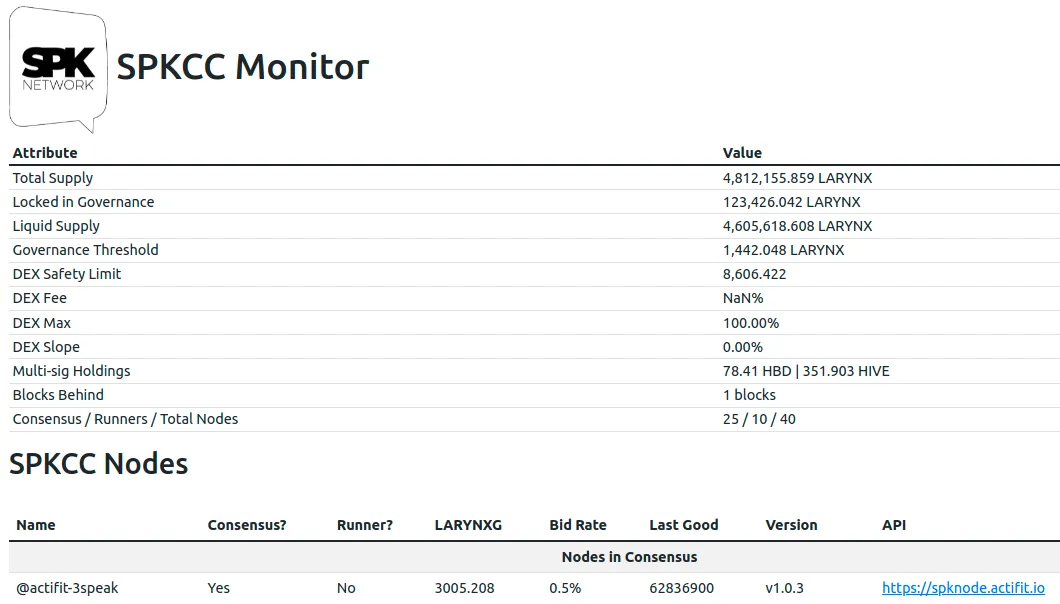Select the 0.00% value
This screenshot has height=604, width=1060.
click(743, 347)
